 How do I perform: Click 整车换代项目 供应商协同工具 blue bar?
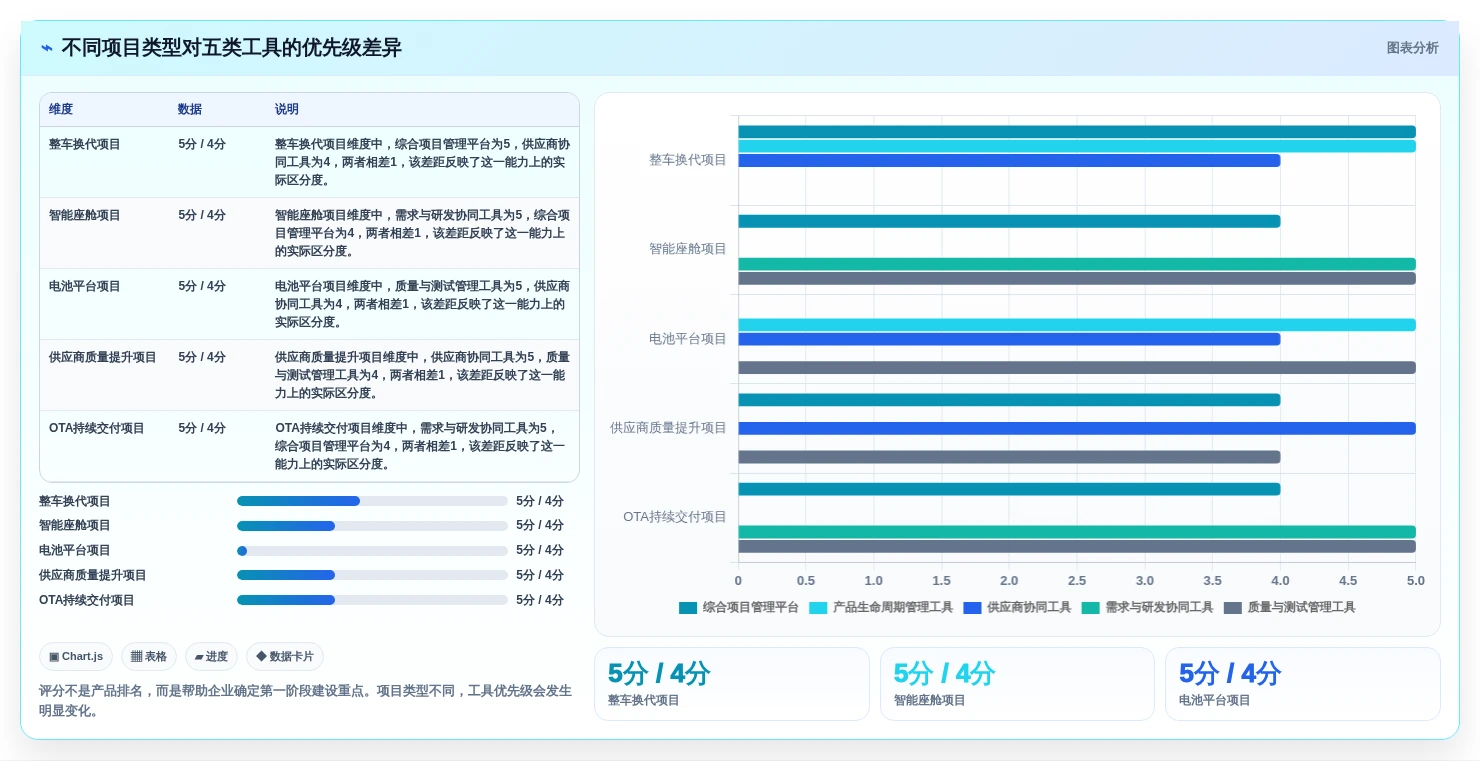pos(1009,160)
